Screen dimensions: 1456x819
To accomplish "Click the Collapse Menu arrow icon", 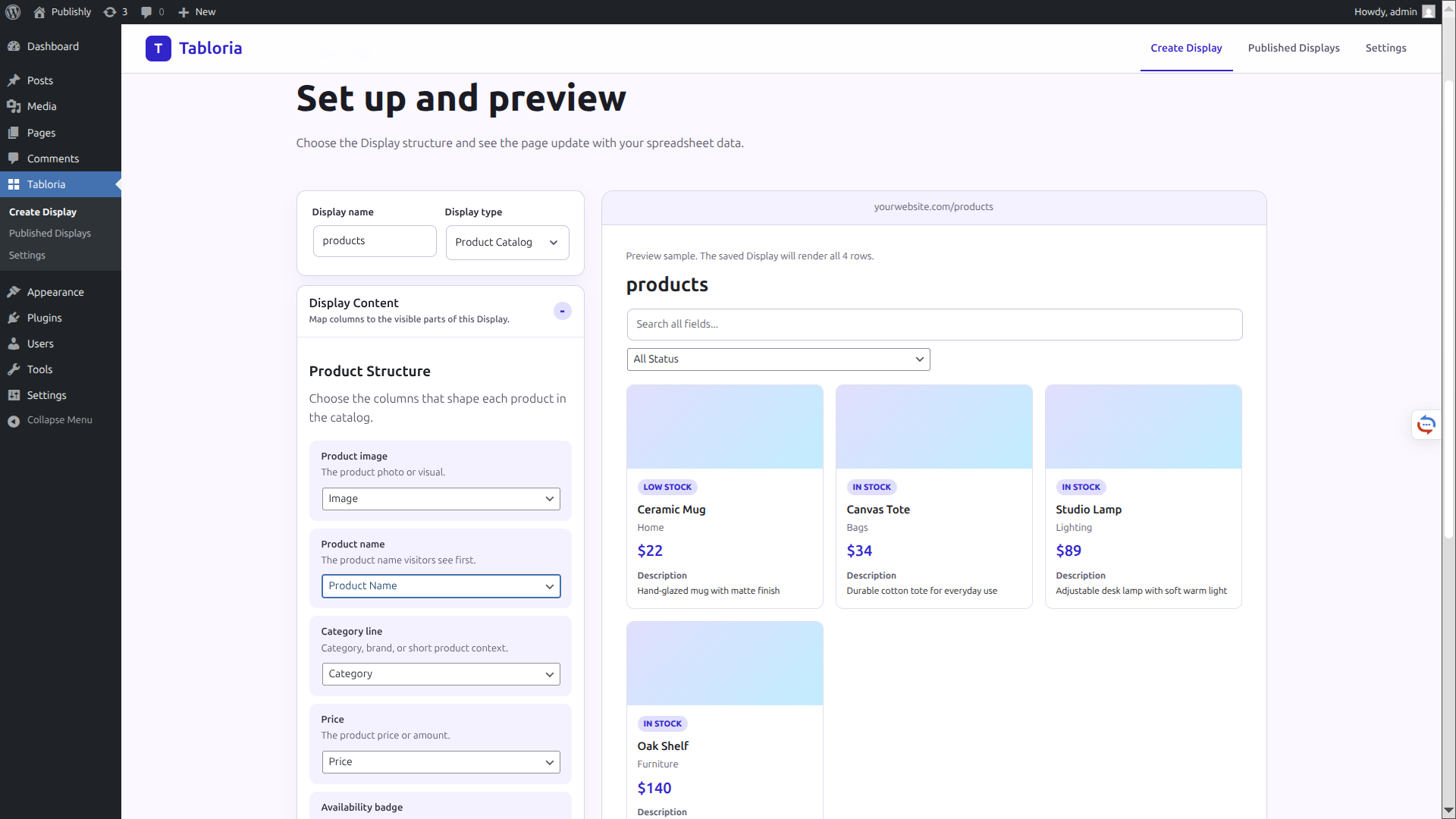I will click(x=14, y=421).
